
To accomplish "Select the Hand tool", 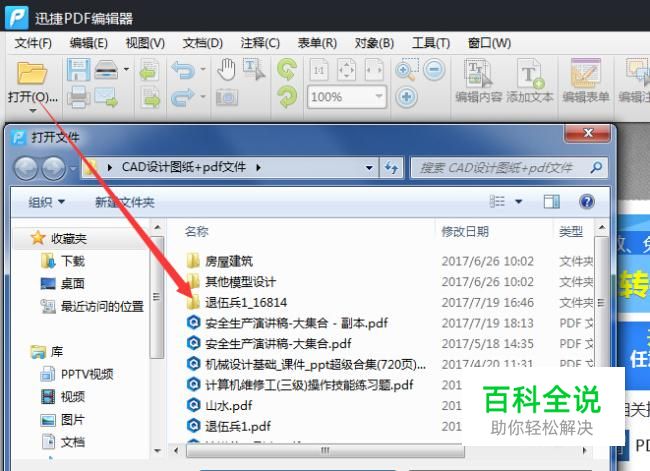I will pyautogui.click(x=227, y=69).
